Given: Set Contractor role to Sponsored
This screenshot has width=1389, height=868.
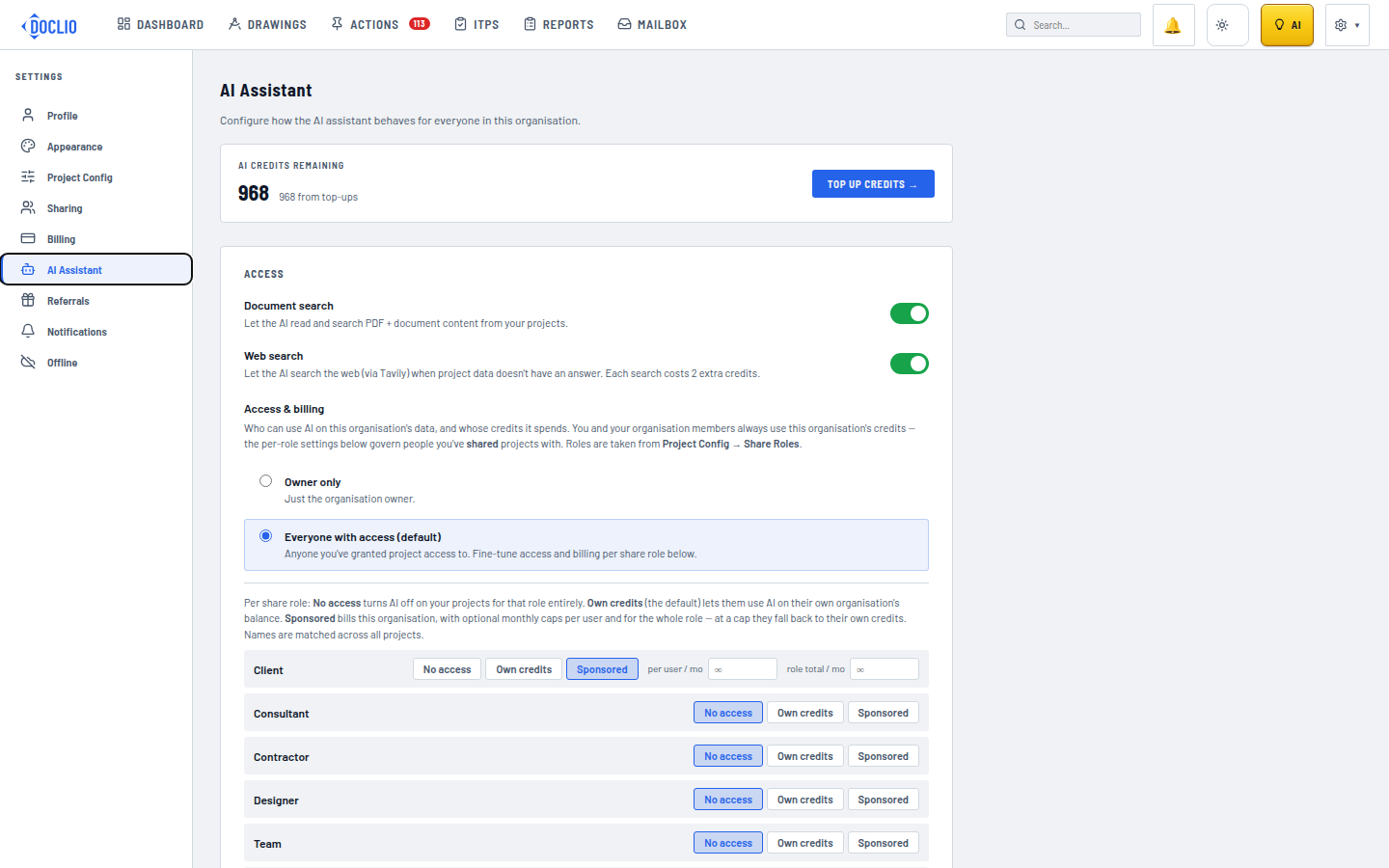Looking at the screenshot, I should tap(884, 756).
